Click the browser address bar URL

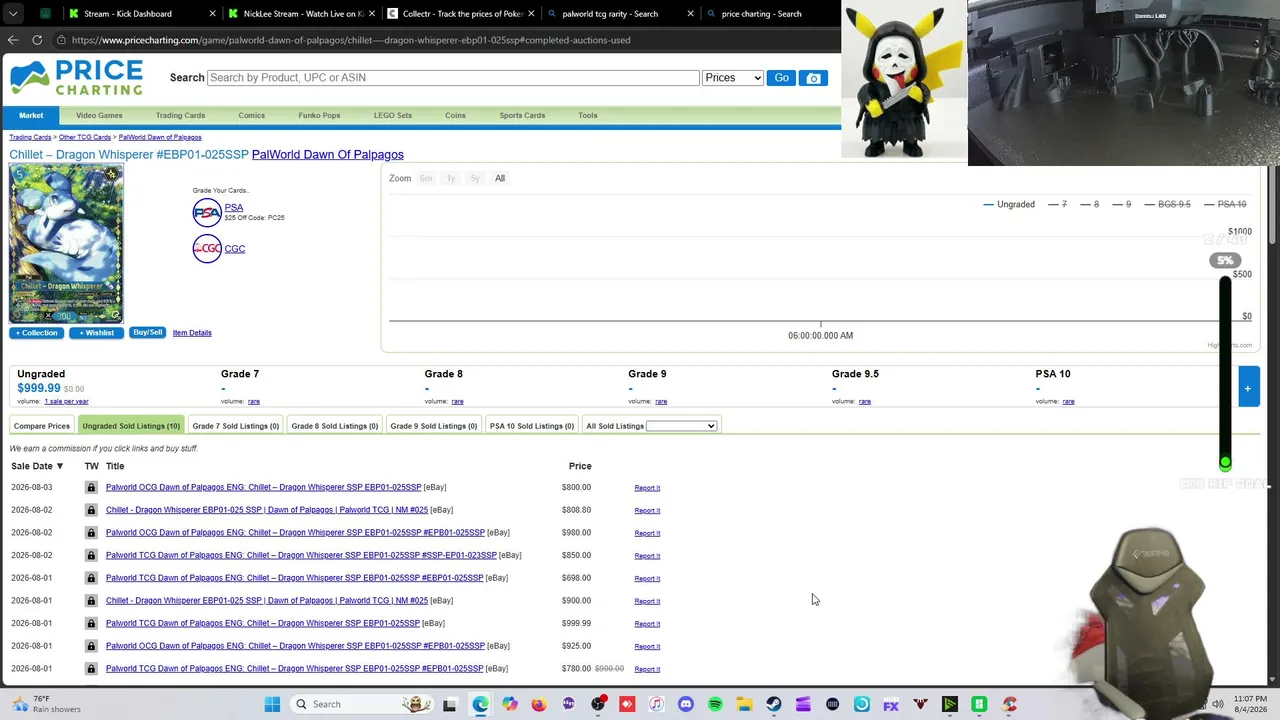(x=351, y=40)
